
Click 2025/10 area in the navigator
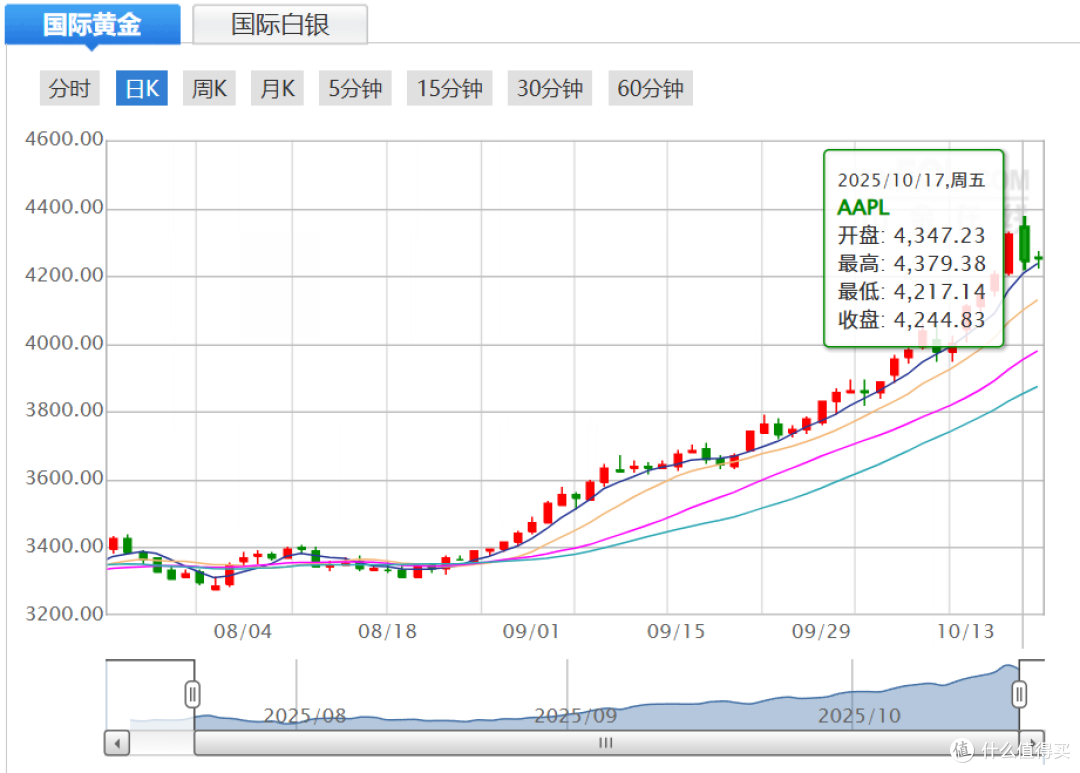pos(859,716)
